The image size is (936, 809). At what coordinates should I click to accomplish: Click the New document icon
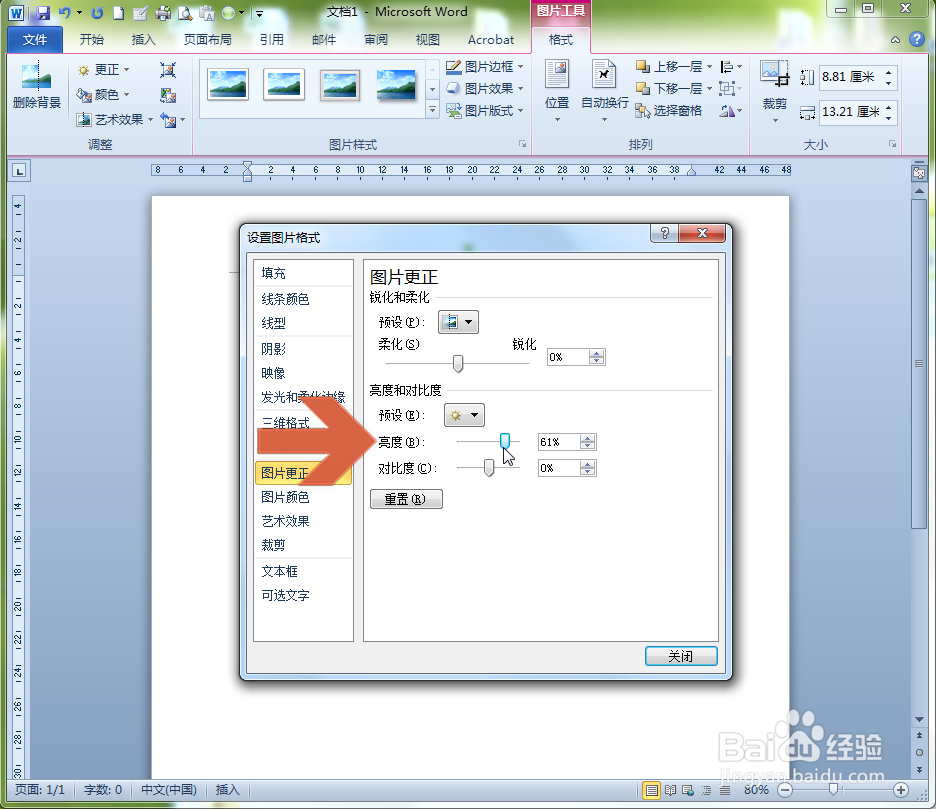119,13
